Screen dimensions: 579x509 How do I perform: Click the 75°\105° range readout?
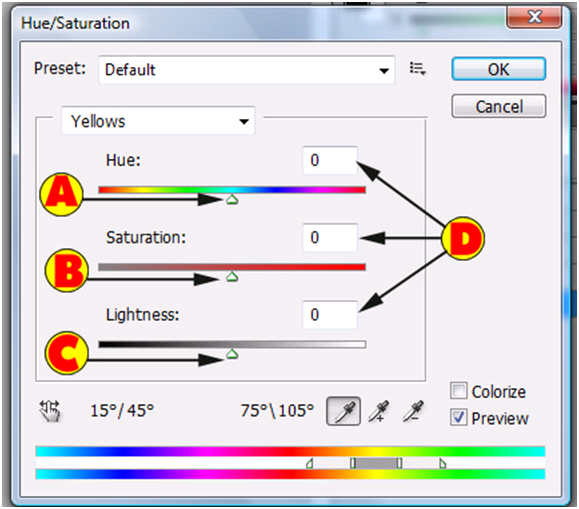[277, 410]
